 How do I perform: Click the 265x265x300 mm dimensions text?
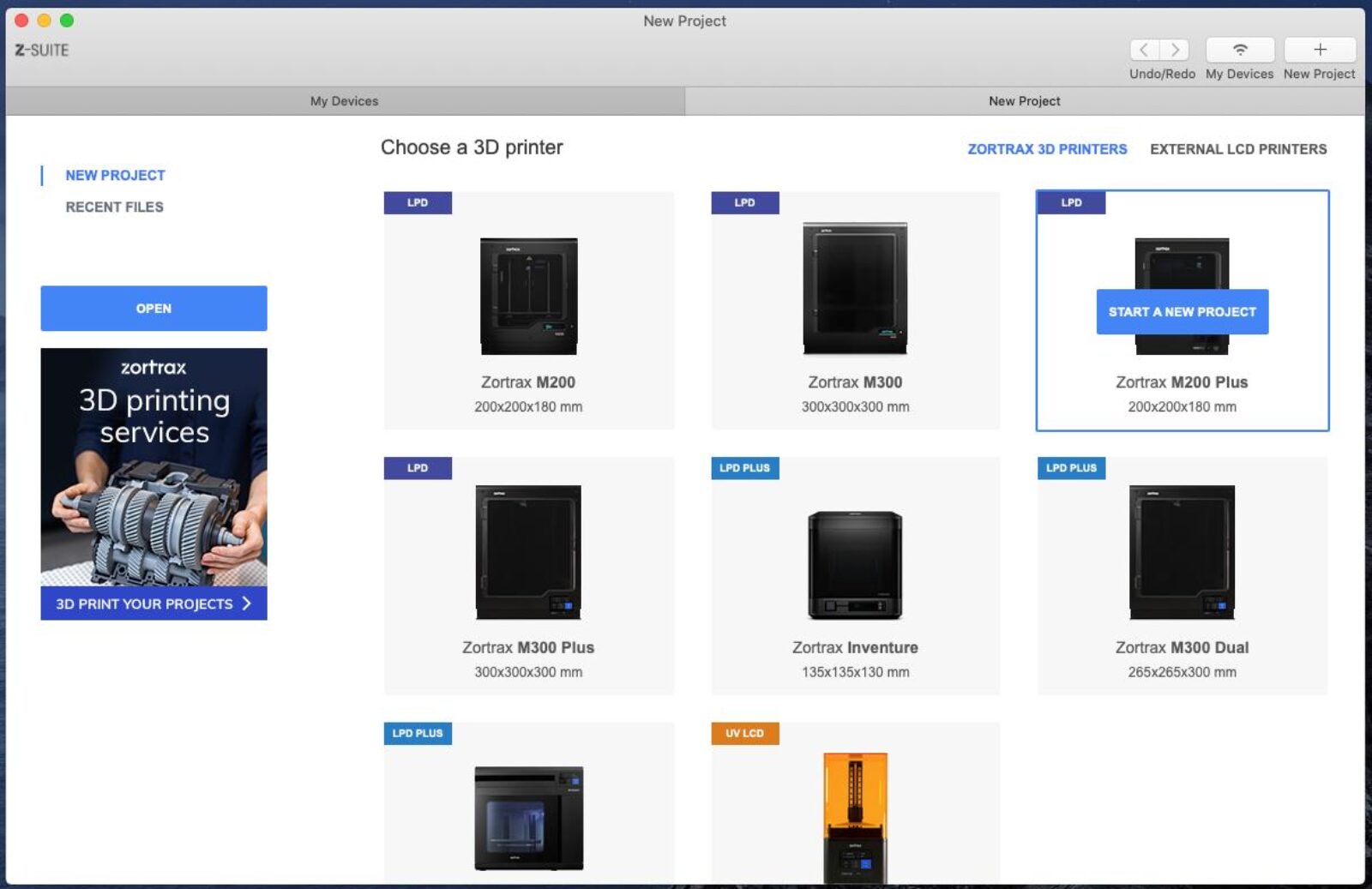[1182, 672]
